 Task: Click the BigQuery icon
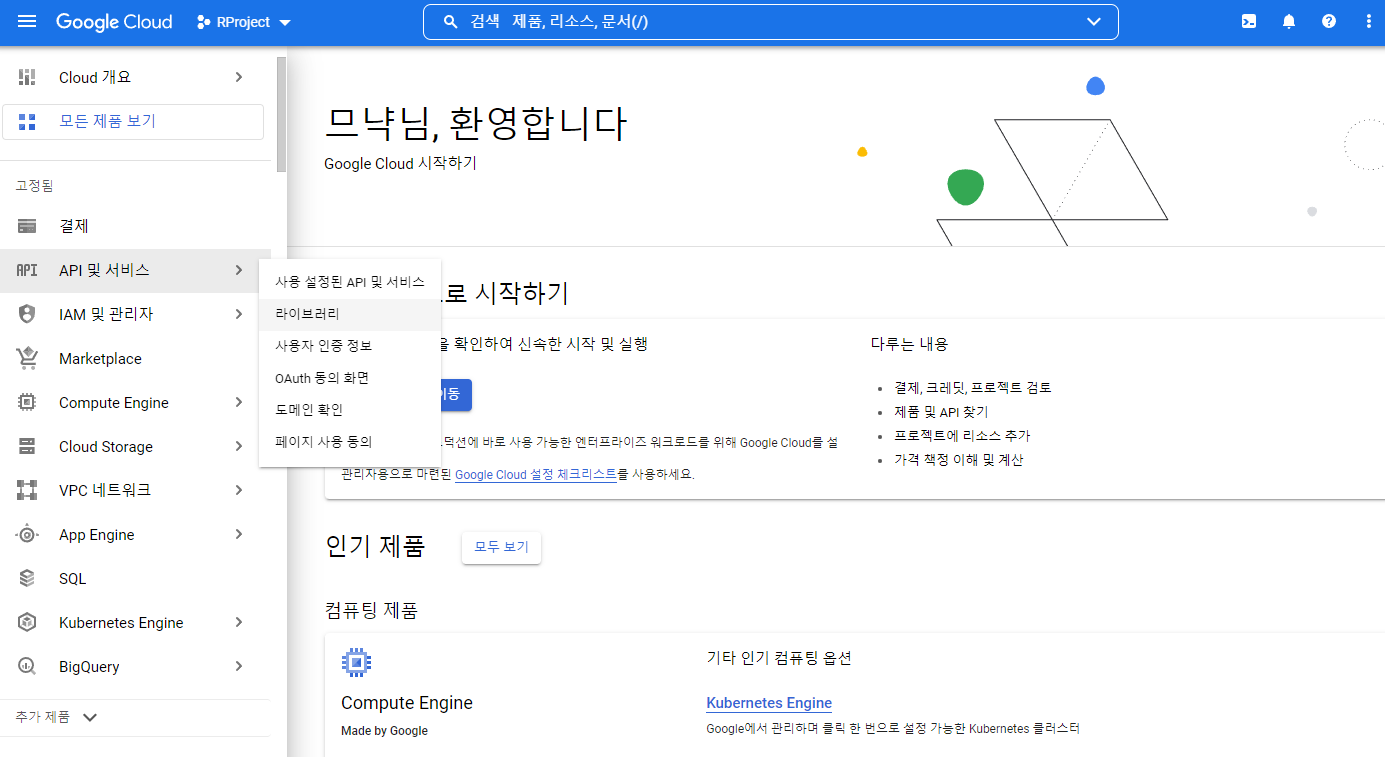pos(27,666)
